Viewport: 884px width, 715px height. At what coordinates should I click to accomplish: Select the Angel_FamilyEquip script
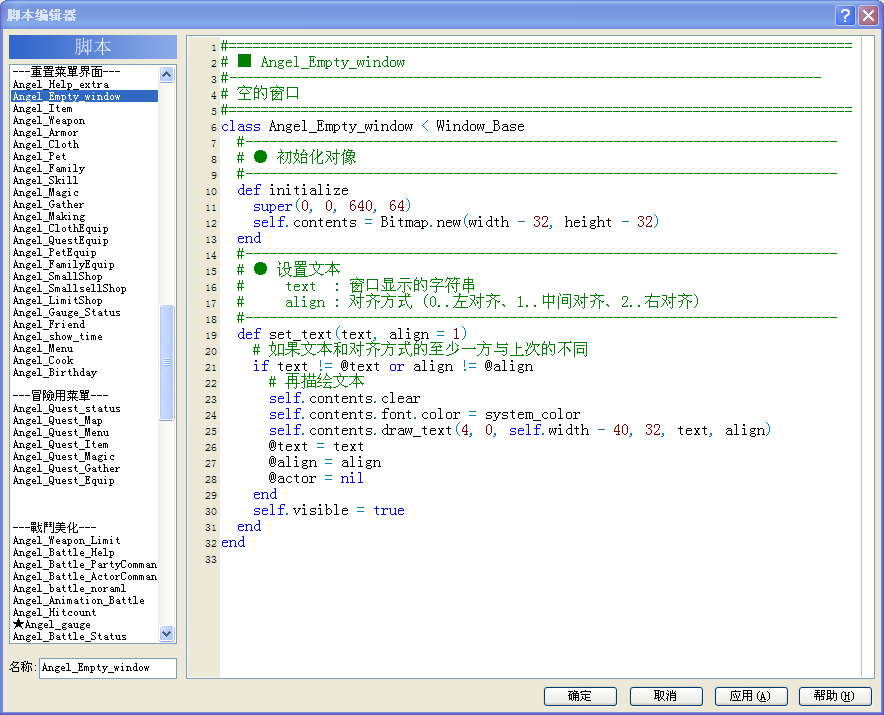pos(64,264)
